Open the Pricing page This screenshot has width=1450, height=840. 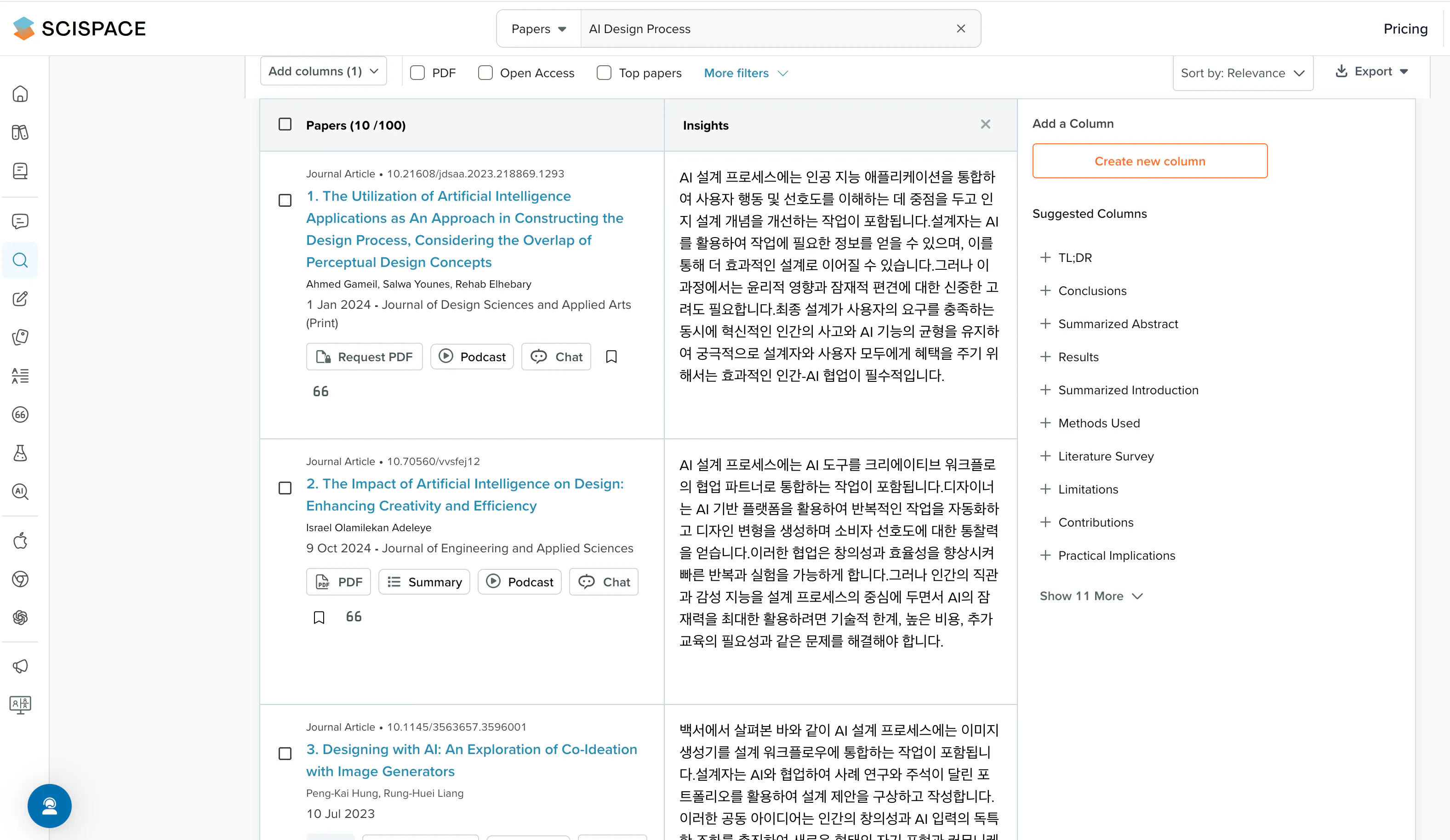(x=1406, y=28)
